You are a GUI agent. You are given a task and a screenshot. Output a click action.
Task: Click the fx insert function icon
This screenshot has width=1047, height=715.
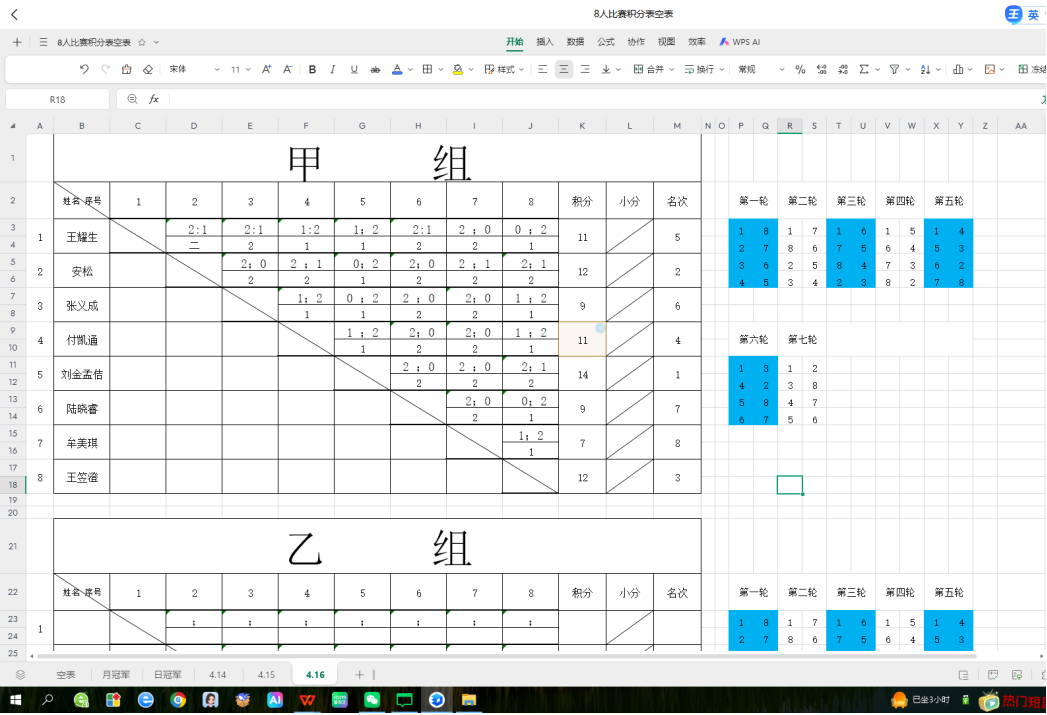click(x=154, y=99)
